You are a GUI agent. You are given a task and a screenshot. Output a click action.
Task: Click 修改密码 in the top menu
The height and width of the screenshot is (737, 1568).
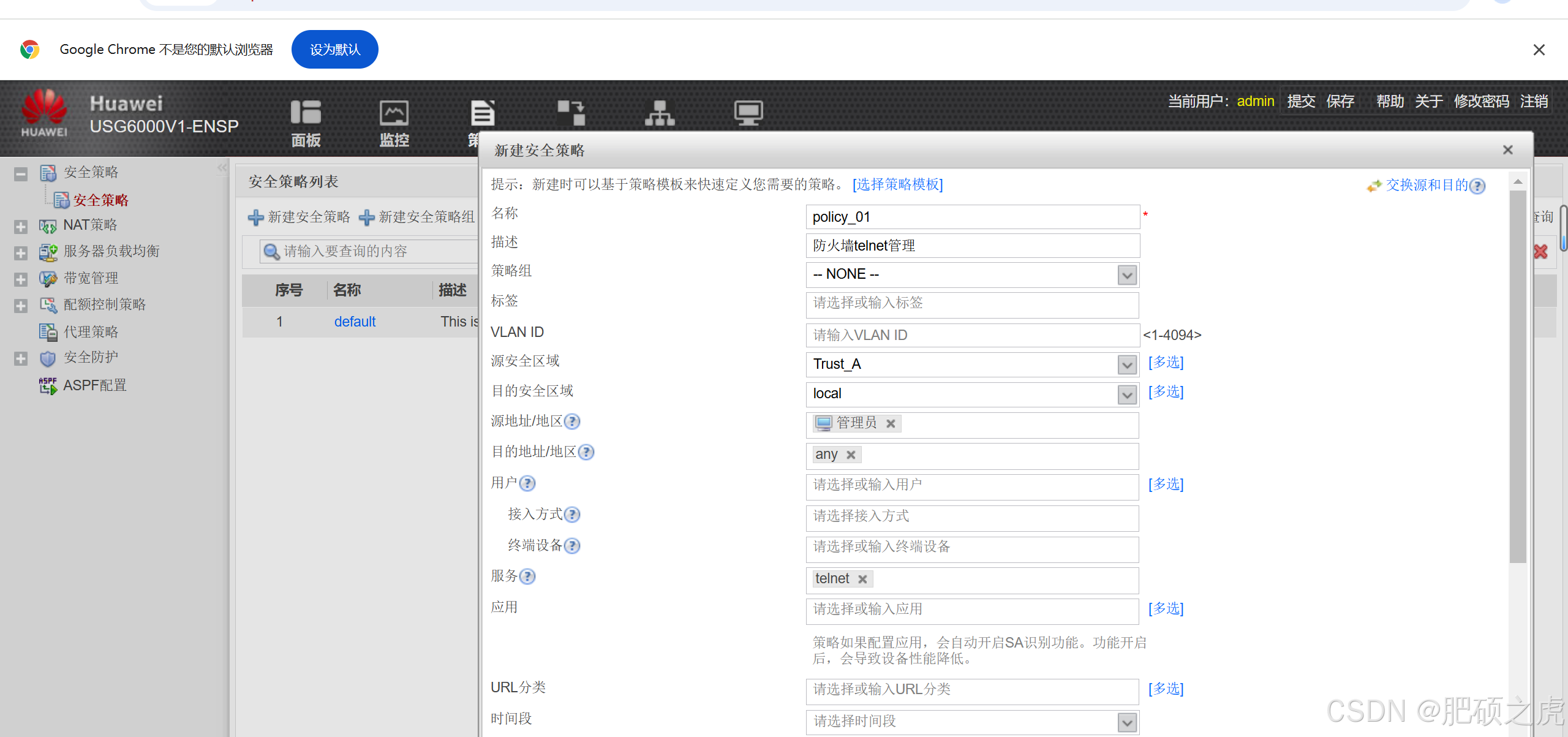click(1481, 101)
